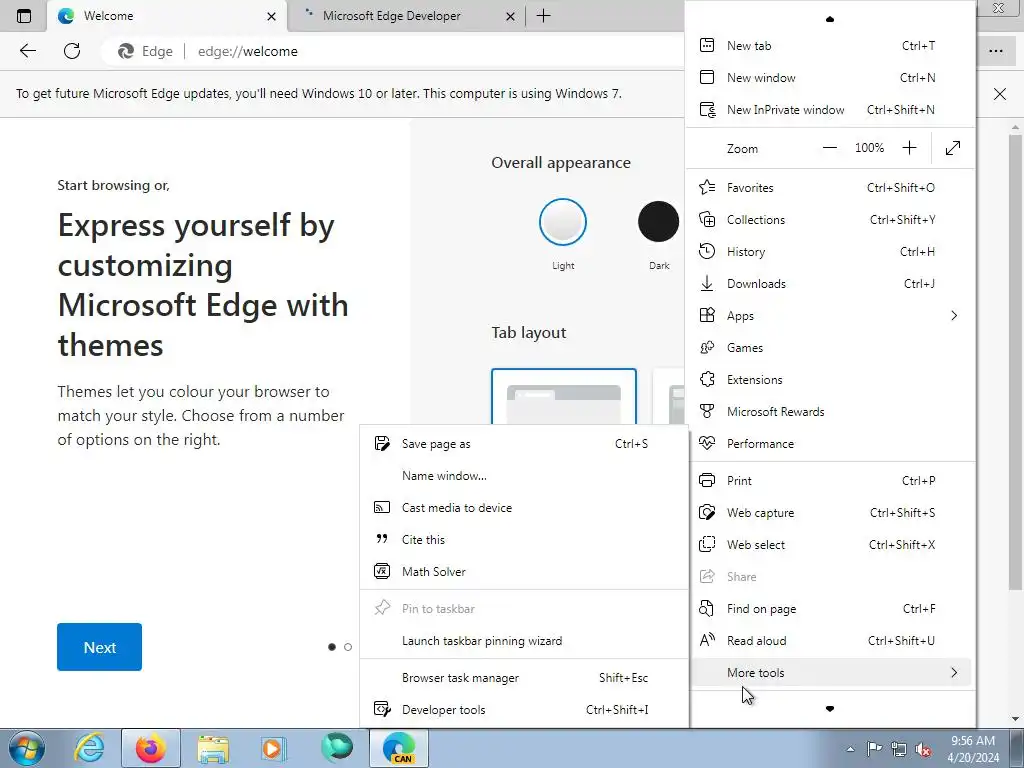Image resolution: width=1024 pixels, height=768 pixels.
Task: Go back with the back arrow
Action: pos(27,51)
